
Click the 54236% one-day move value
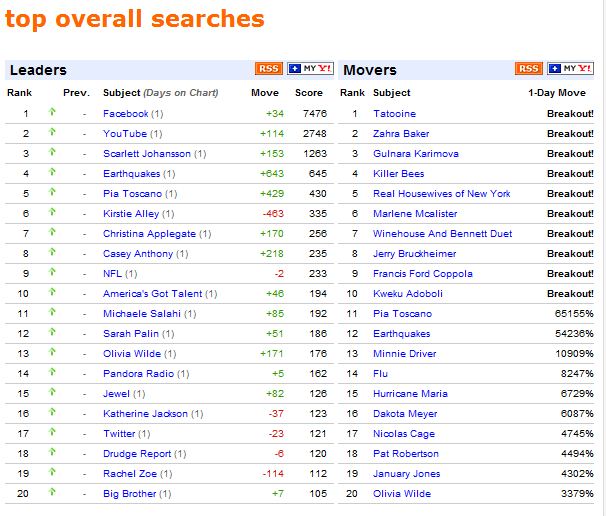click(574, 334)
